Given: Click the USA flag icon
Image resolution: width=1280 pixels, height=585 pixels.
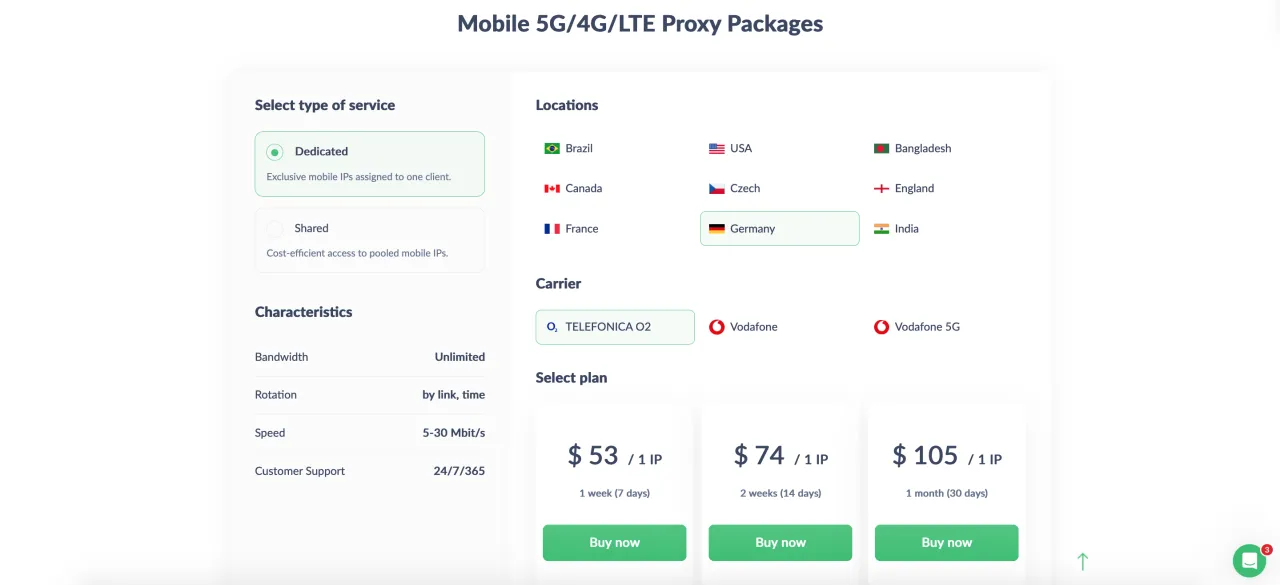Looking at the screenshot, I should coord(717,148).
